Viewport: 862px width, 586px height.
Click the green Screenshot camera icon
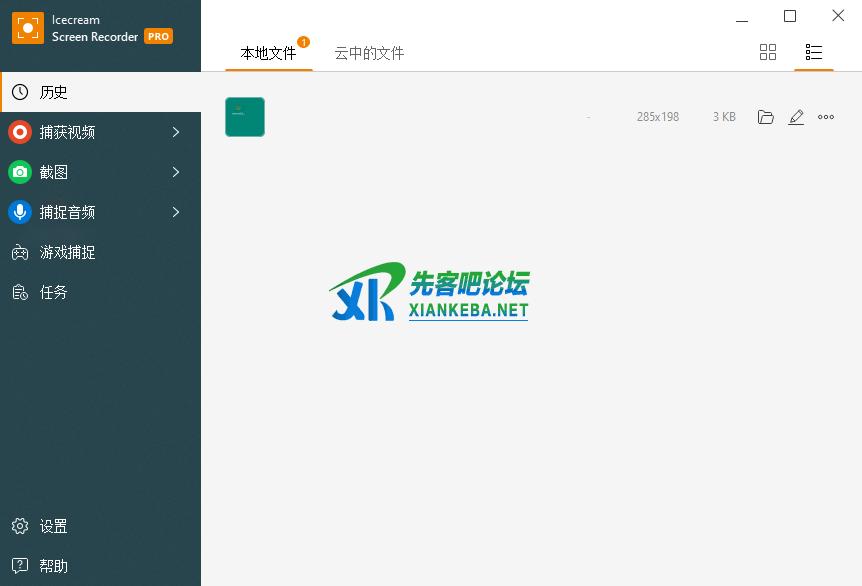[x=20, y=172]
